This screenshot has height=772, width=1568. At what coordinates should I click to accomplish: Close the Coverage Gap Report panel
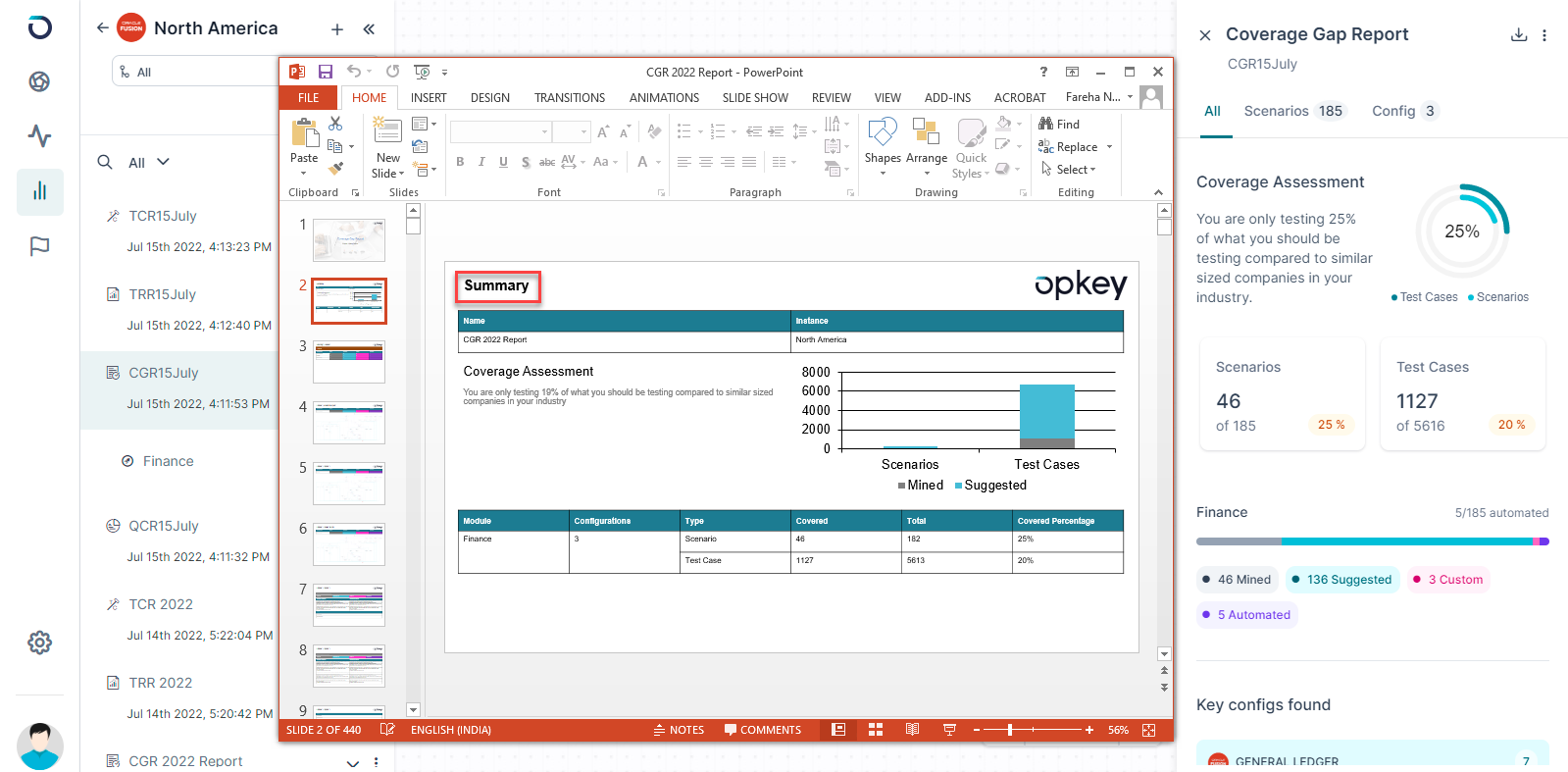coord(1205,35)
